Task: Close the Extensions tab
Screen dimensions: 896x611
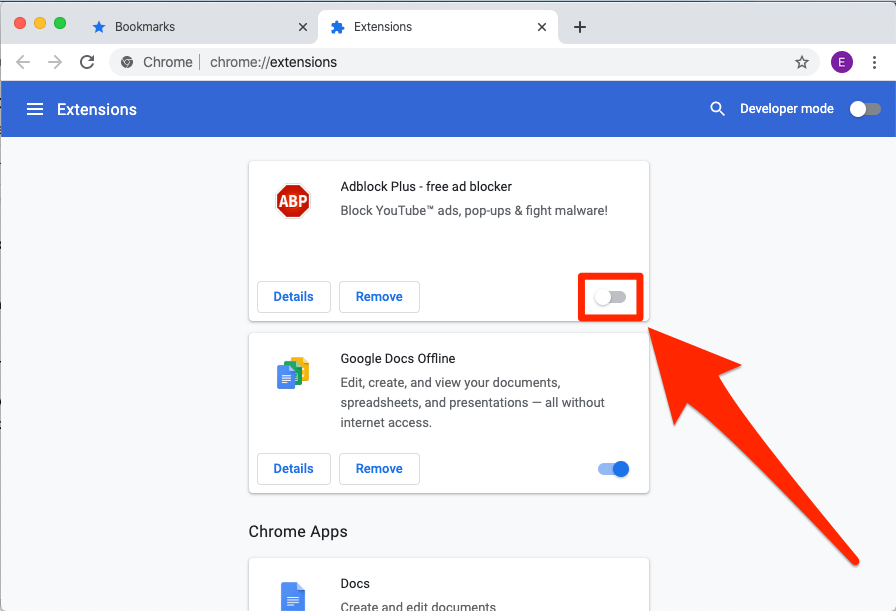Action: (542, 27)
